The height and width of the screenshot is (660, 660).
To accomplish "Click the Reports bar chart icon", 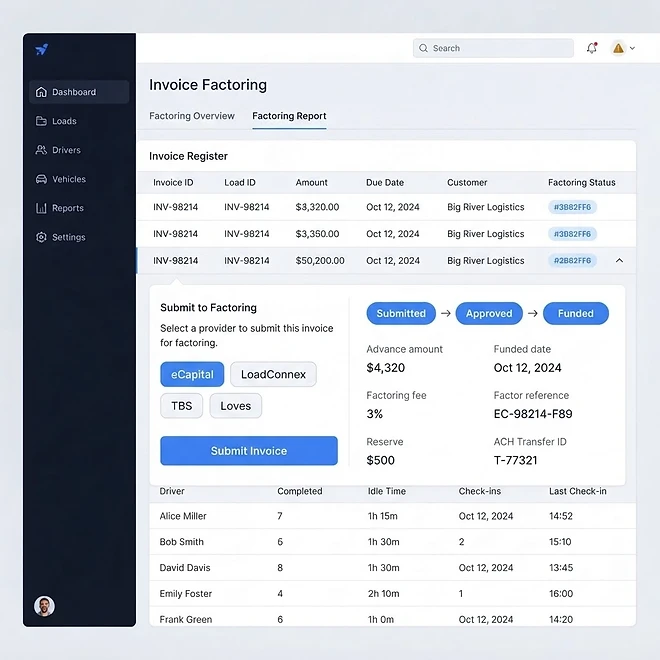I will point(41,208).
